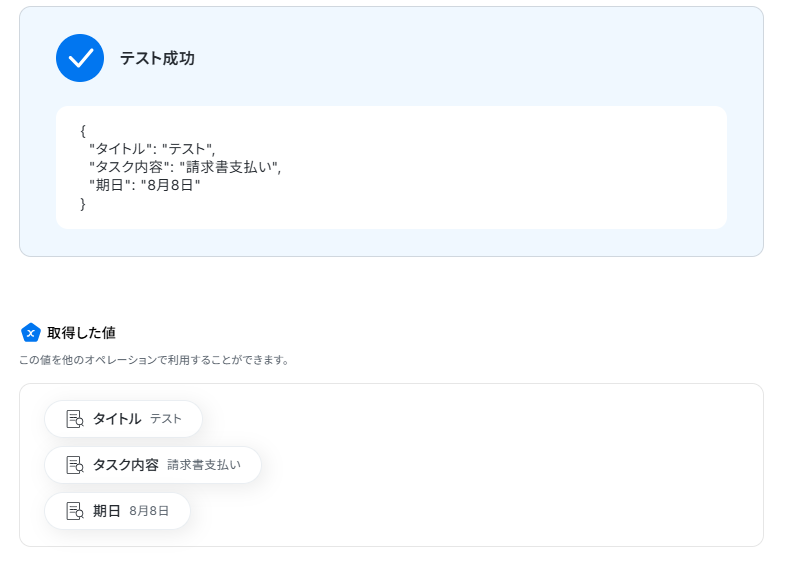Click the "期日": "8月8日" JSON line

tap(144, 185)
